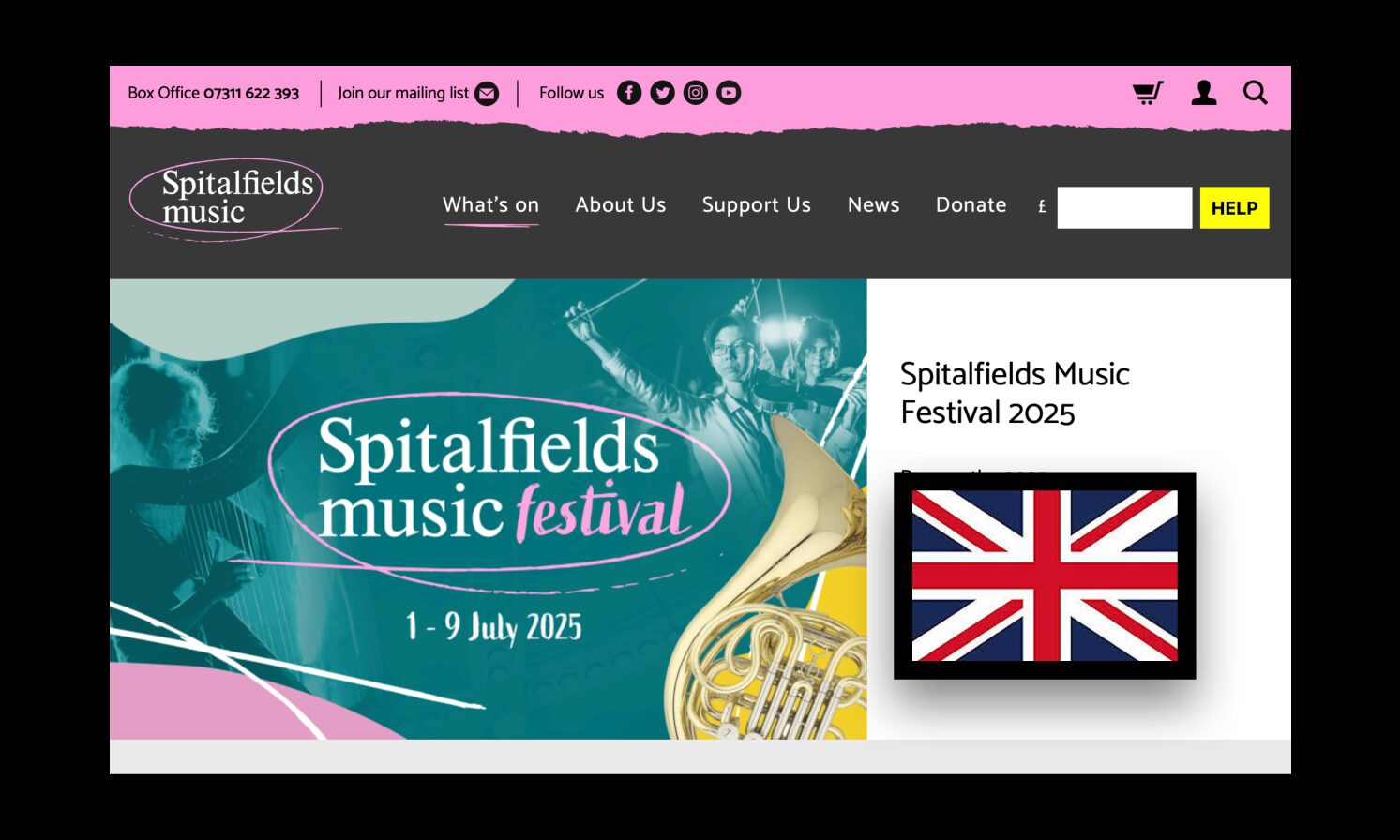
Task: Focus the donation amount input field
Action: click(x=1125, y=208)
